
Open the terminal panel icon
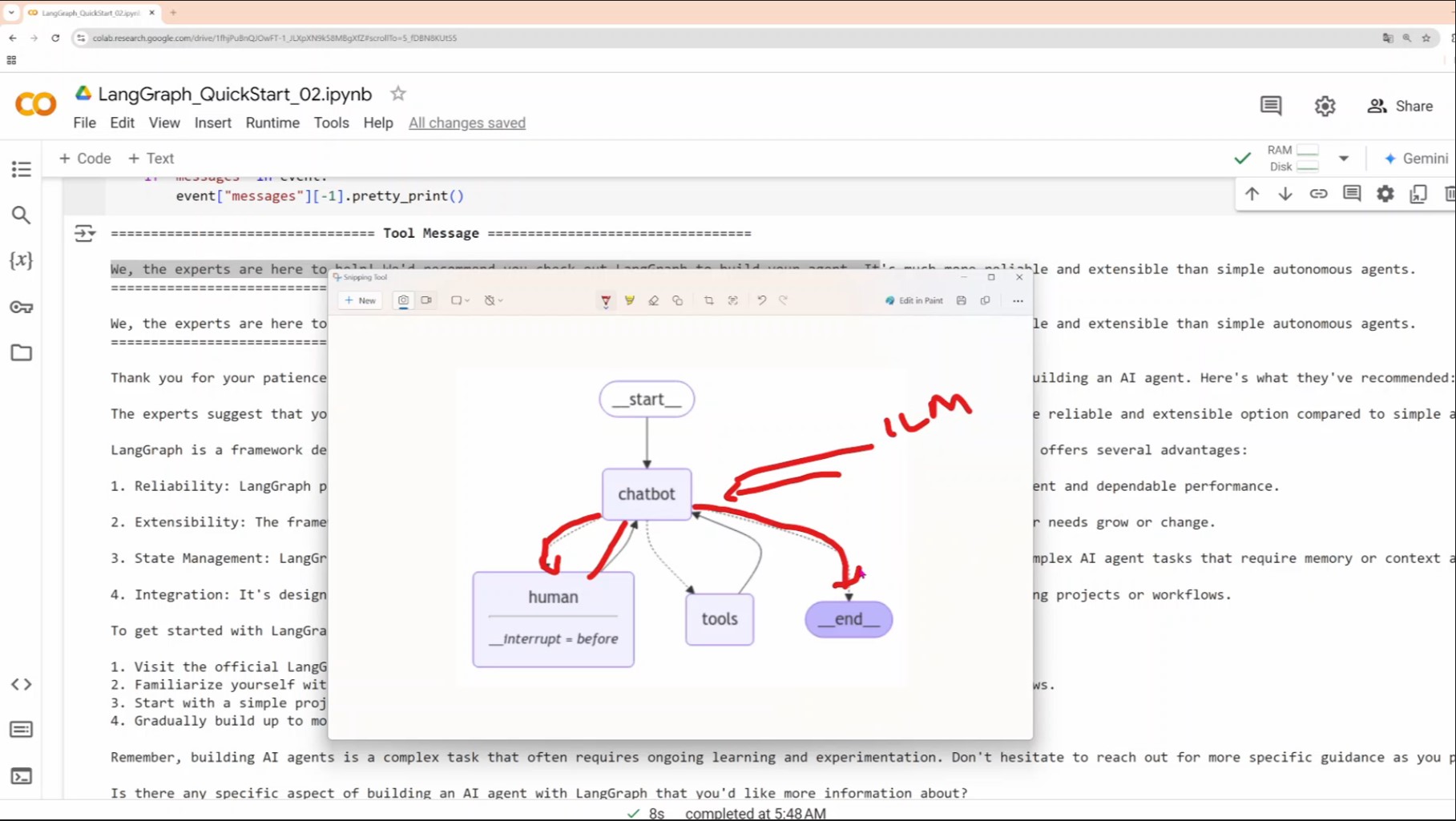tap(22, 776)
